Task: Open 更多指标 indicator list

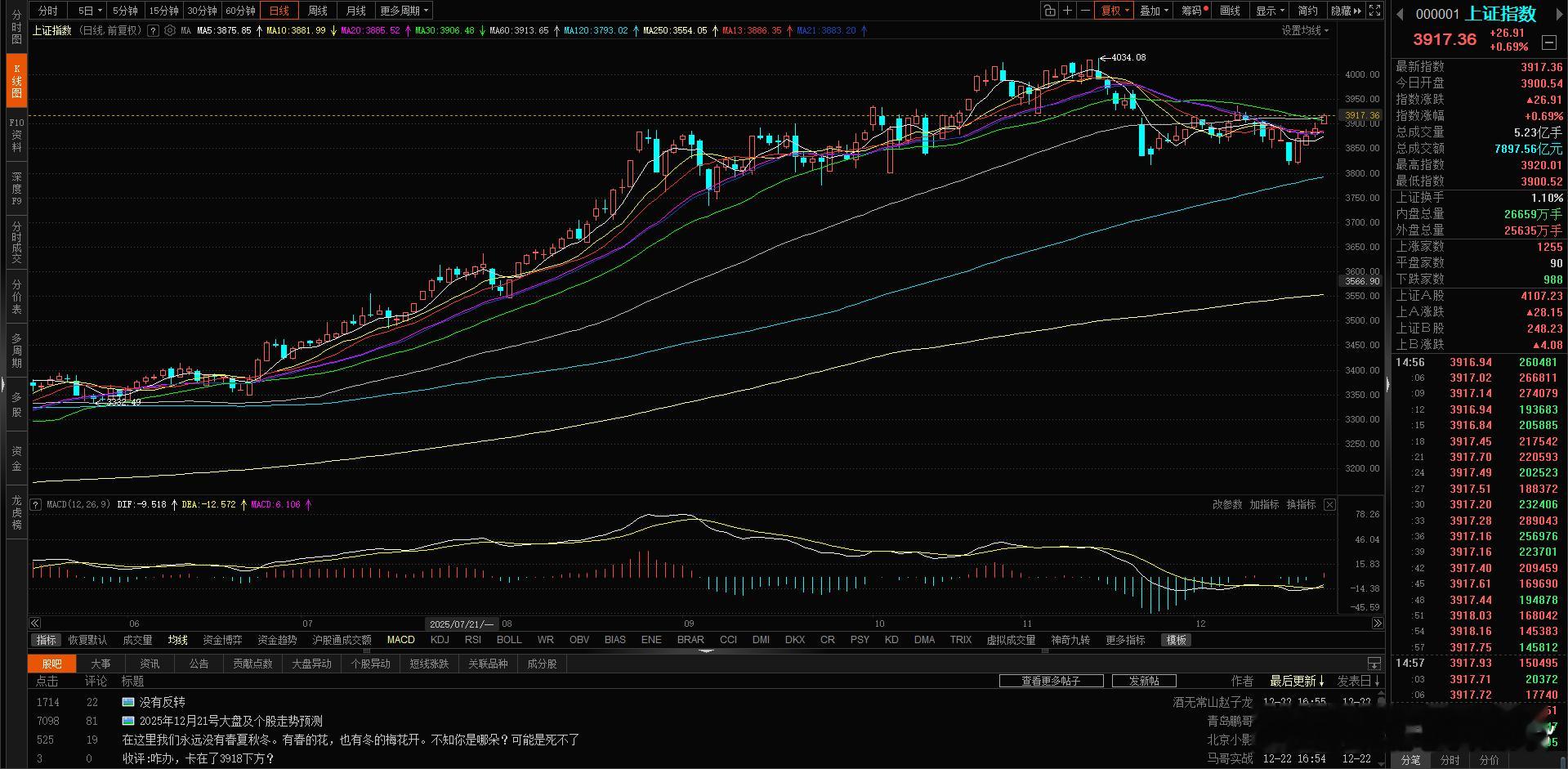Action: click(x=1125, y=640)
